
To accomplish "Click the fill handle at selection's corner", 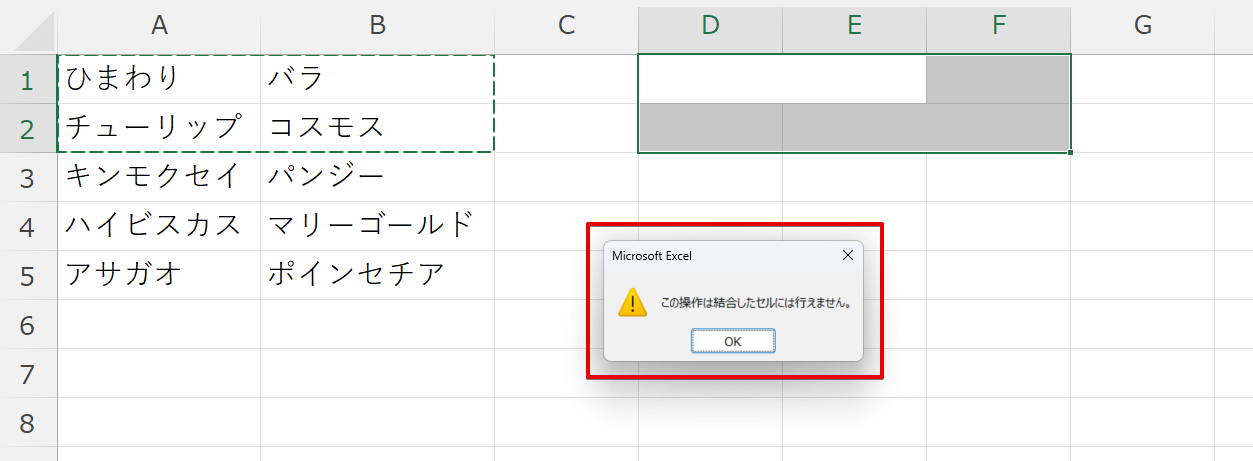I will click(x=1070, y=152).
